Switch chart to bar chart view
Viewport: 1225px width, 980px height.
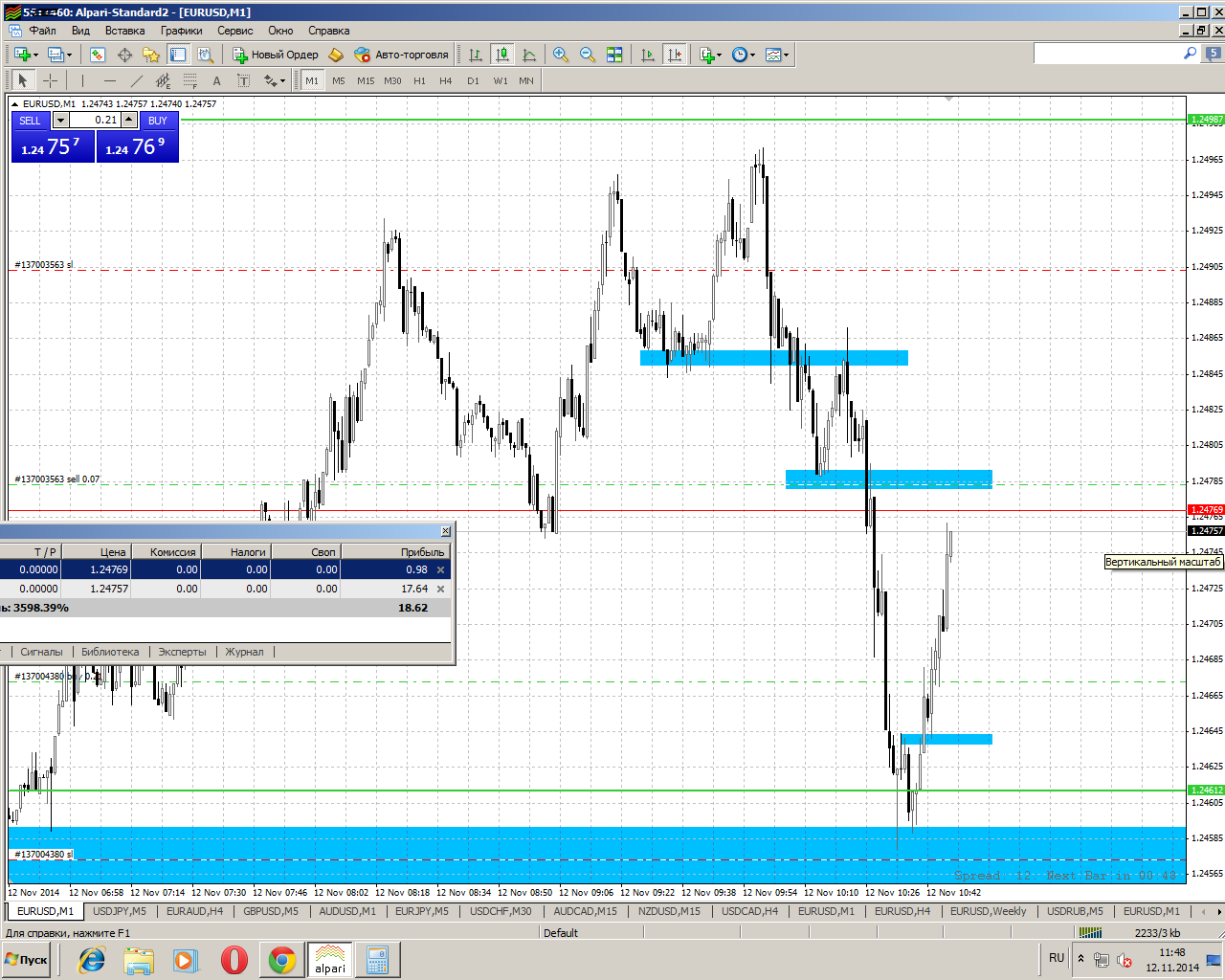pyautogui.click(x=476, y=55)
